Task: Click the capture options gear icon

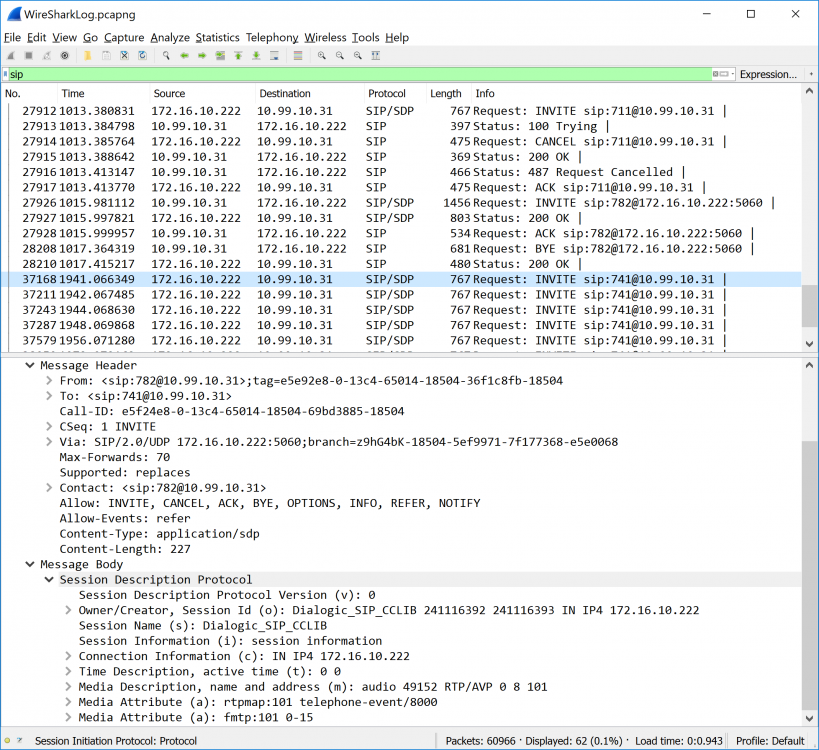Action: (65, 55)
